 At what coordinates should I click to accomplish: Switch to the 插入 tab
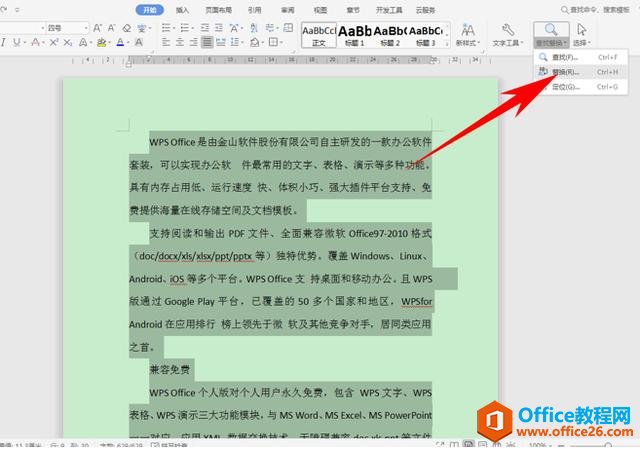pyautogui.click(x=182, y=10)
